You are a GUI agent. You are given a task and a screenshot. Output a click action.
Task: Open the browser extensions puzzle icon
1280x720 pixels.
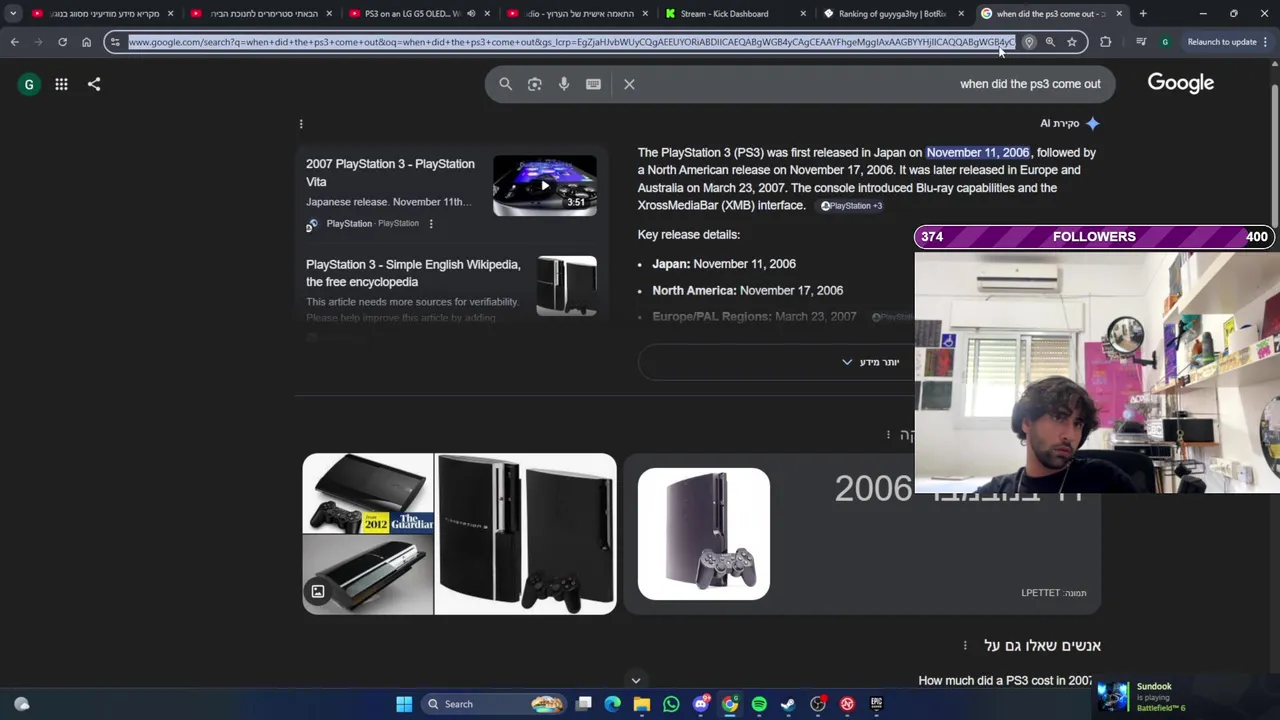pyautogui.click(x=1105, y=42)
